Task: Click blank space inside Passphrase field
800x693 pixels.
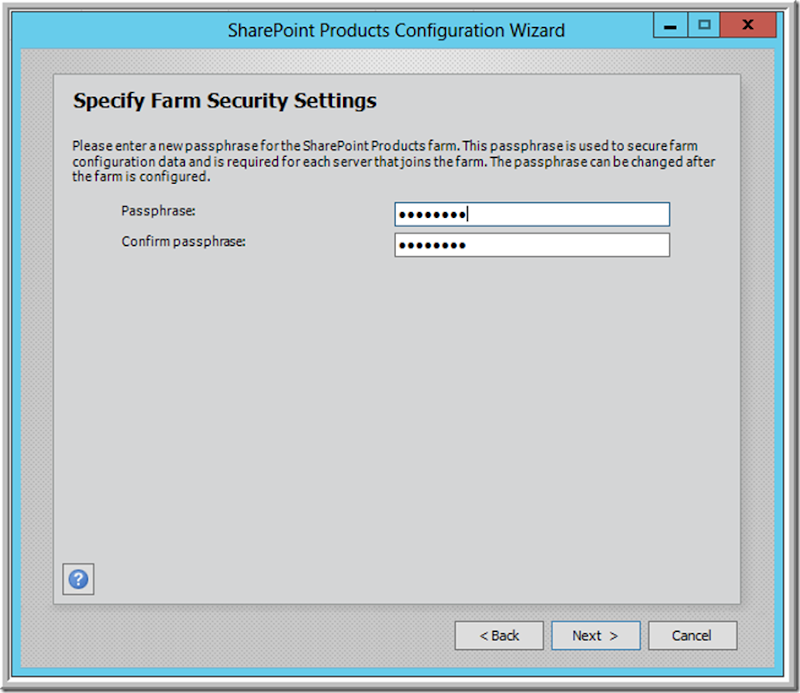Action: [x=569, y=214]
